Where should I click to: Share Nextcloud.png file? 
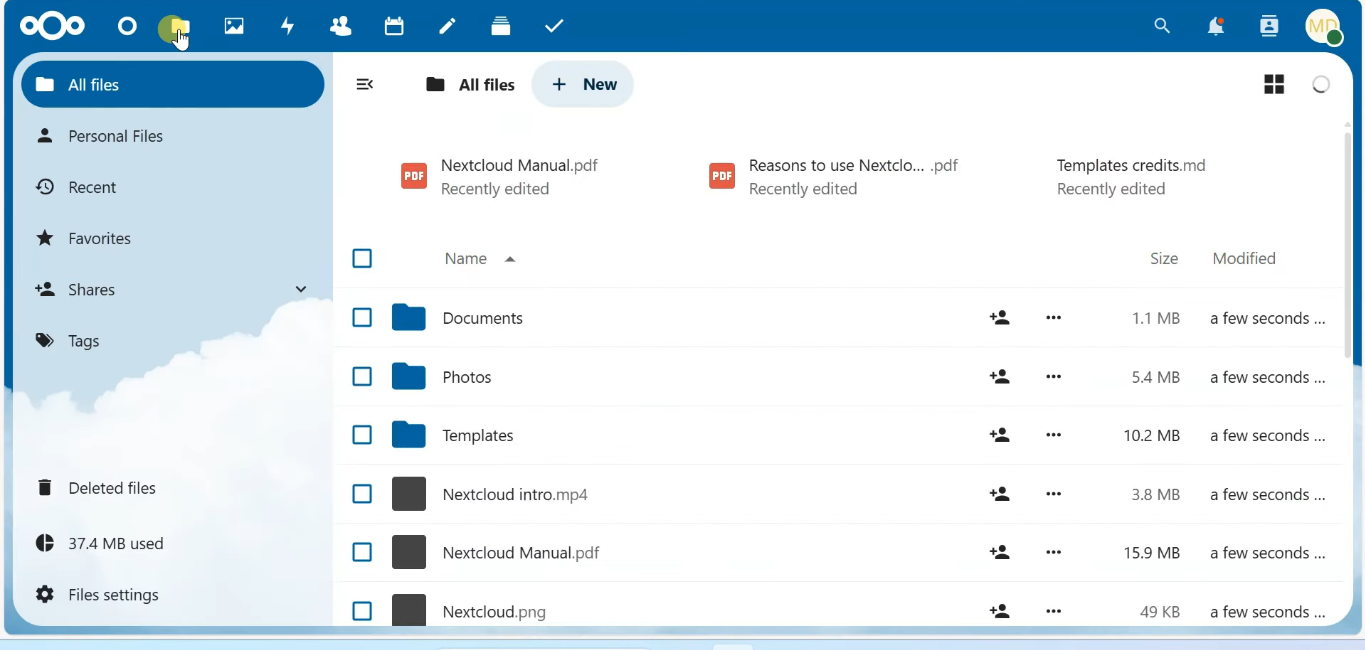1000,611
